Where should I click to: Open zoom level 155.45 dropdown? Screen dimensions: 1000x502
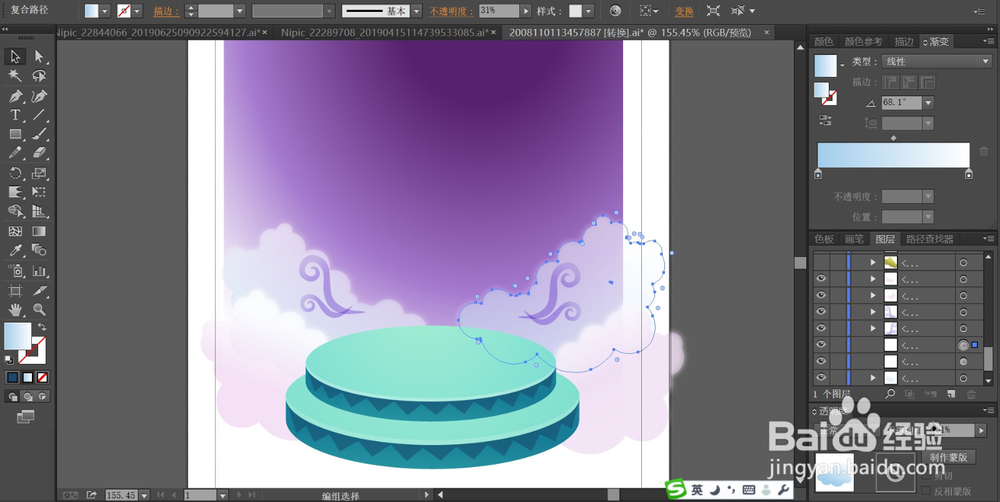145,495
